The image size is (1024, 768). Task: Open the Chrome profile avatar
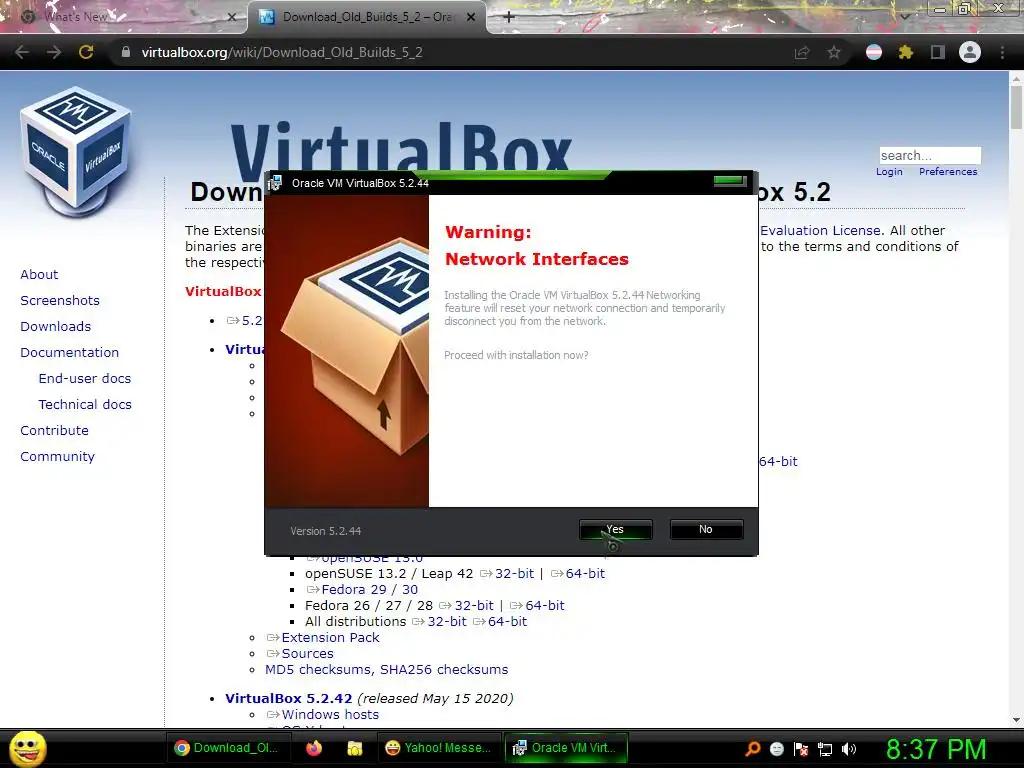pos(970,52)
